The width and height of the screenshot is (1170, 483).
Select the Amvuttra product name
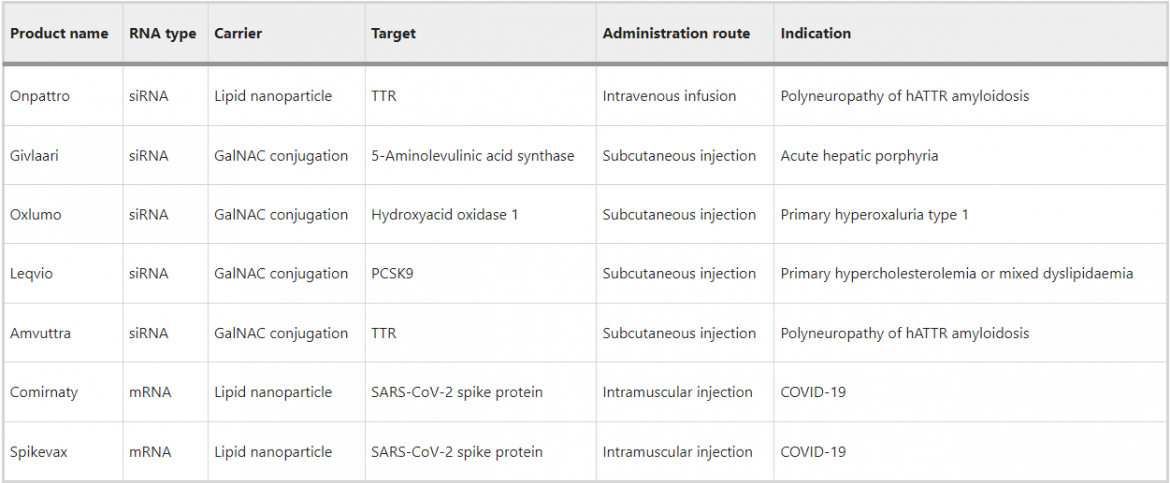point(40,333)
